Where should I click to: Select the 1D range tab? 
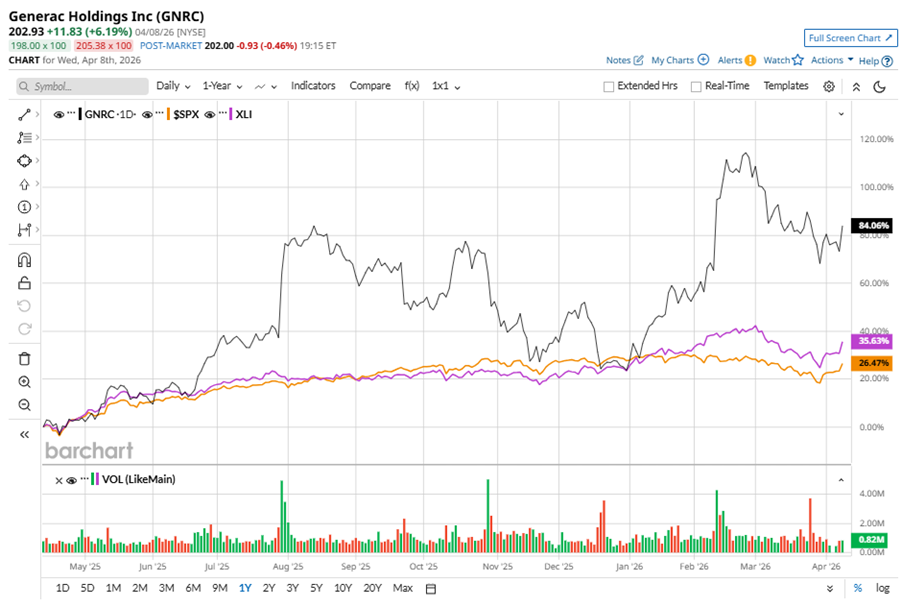62,588
